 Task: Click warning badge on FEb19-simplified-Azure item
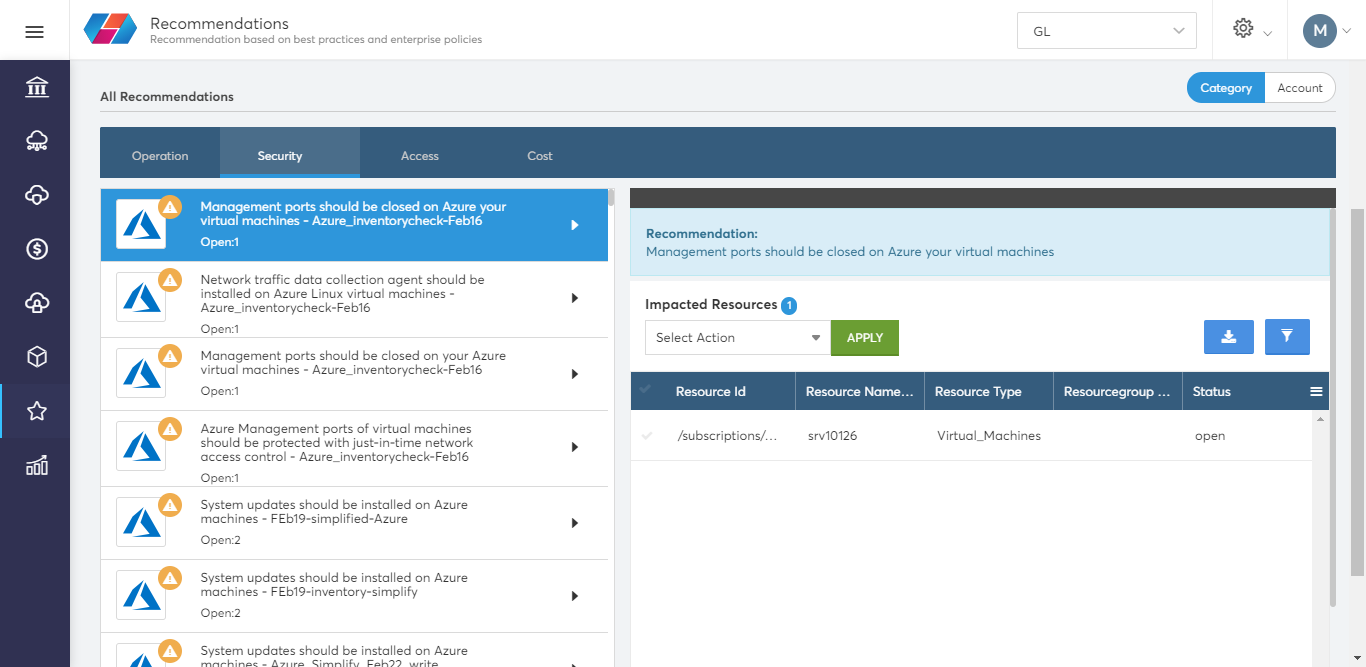coord(170,505)
